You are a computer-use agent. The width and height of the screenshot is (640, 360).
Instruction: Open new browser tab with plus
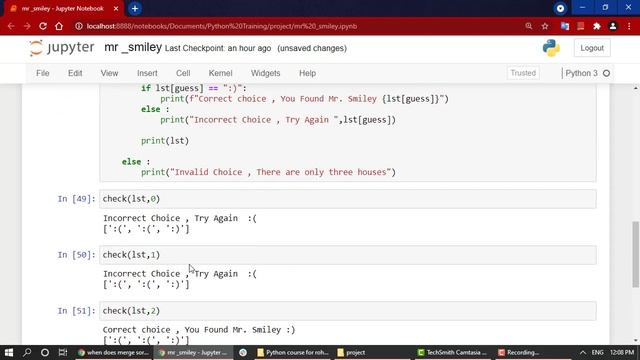click(x=135, y=9)
